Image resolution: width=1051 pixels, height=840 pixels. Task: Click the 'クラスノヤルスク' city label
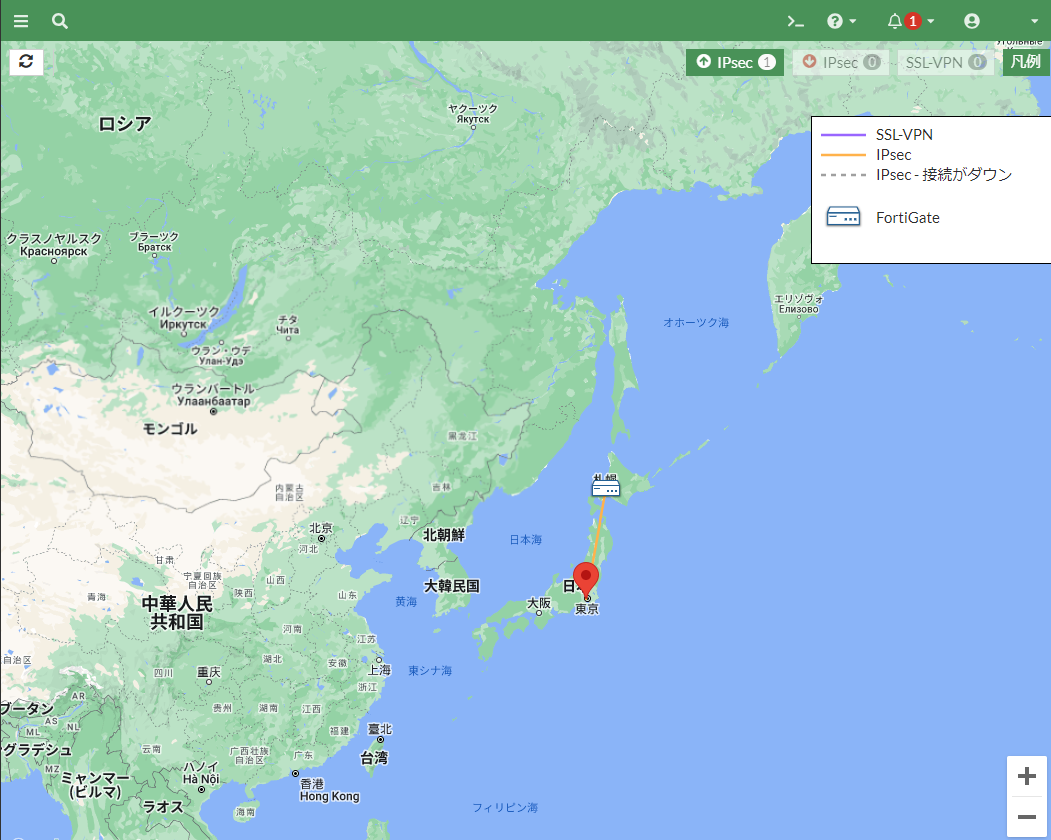[x=54, y=239]
